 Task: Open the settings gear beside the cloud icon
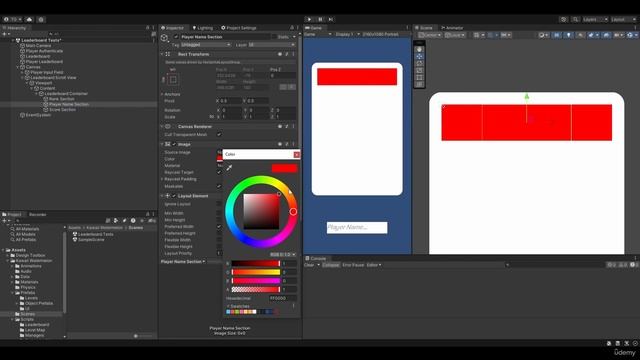(41, 19)
